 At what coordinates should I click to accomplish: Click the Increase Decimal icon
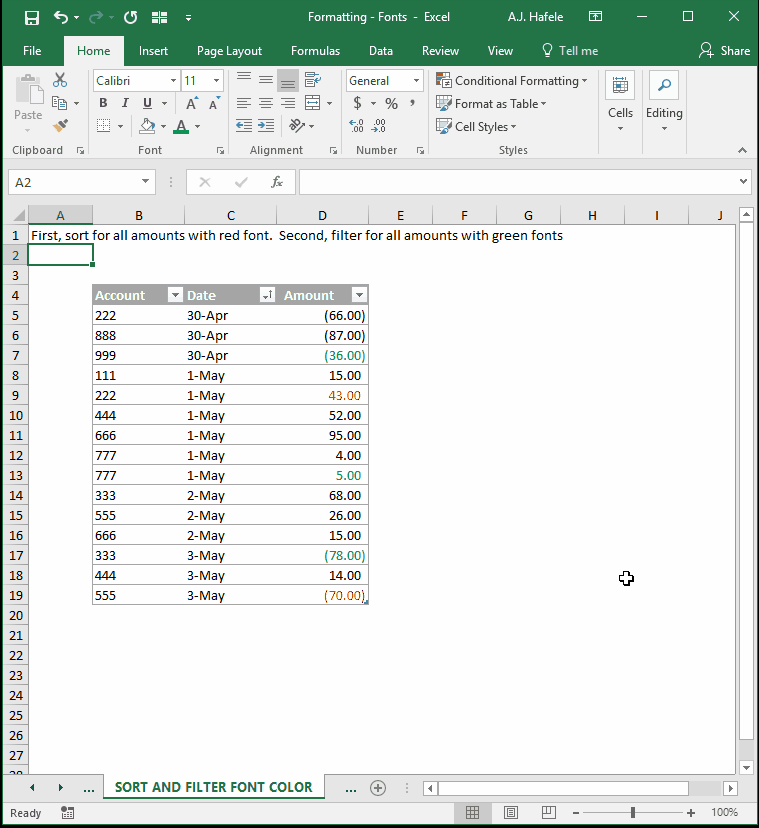(x=357, y=126)
